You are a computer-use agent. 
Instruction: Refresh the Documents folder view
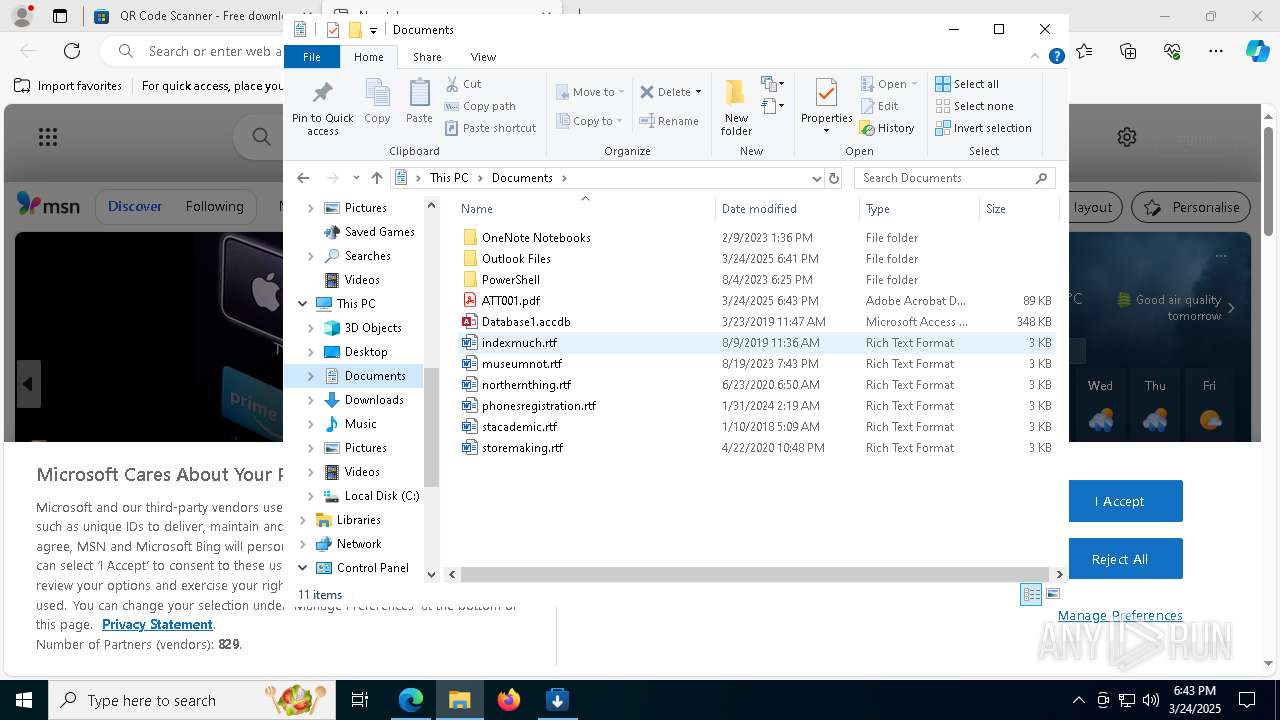click(x=834, y=178)
